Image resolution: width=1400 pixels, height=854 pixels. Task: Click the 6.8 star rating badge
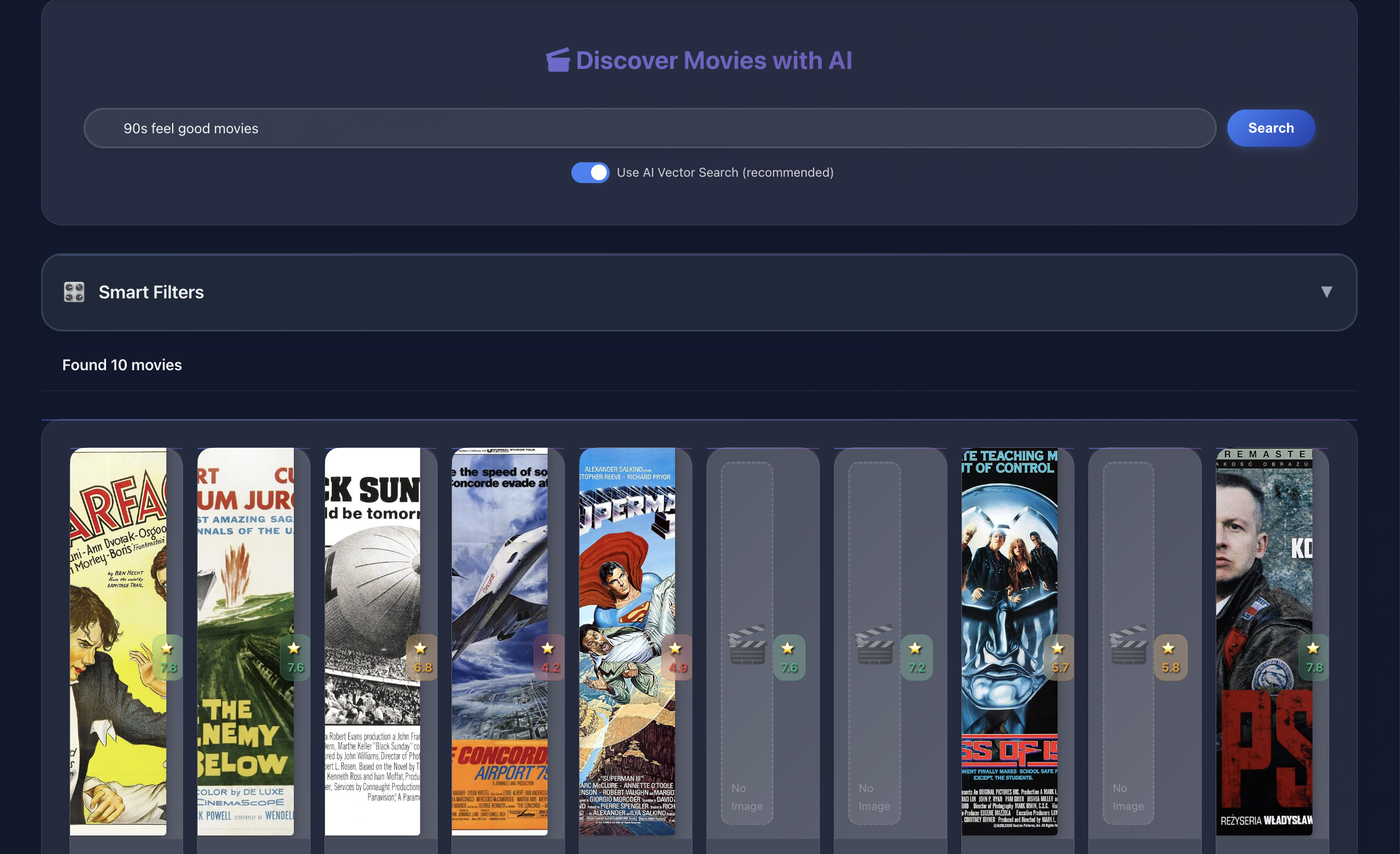click(422, 658)
